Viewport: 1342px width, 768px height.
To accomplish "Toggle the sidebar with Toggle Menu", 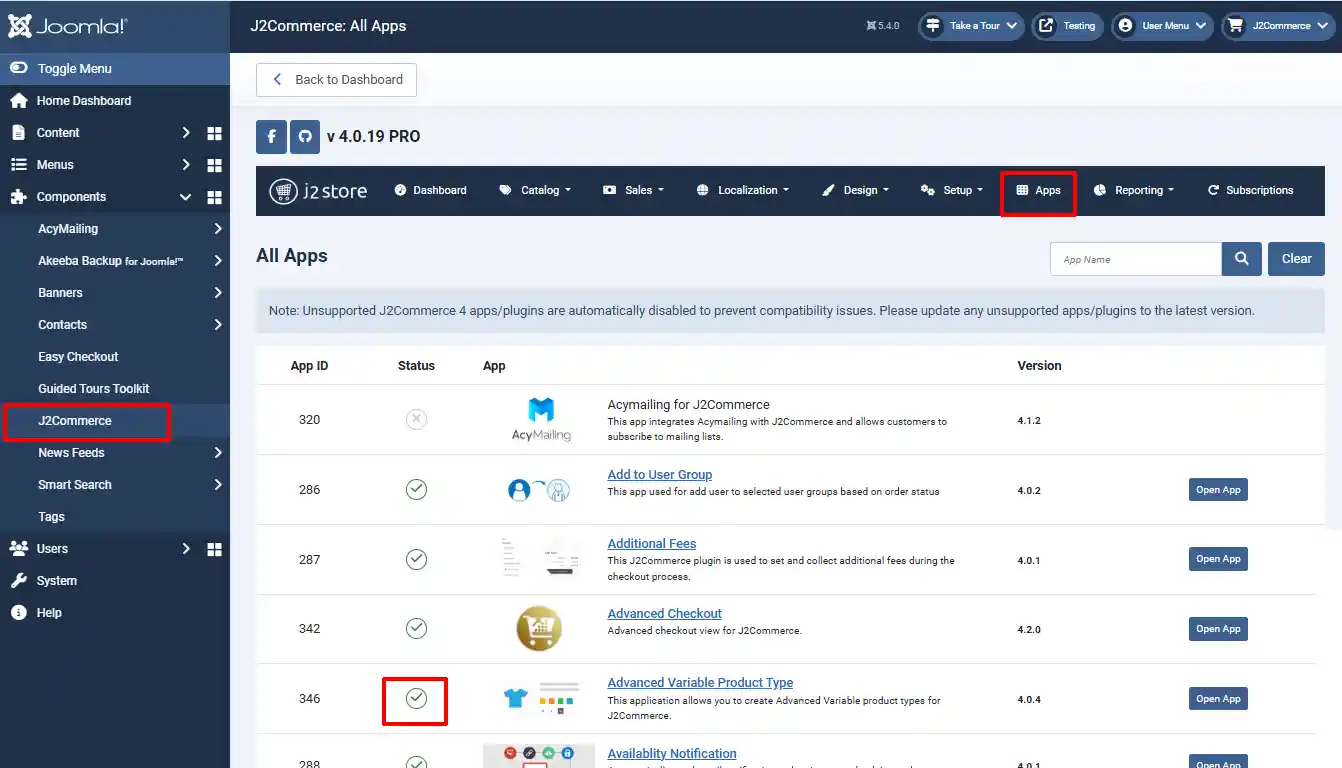I will (x=115, y=69).
